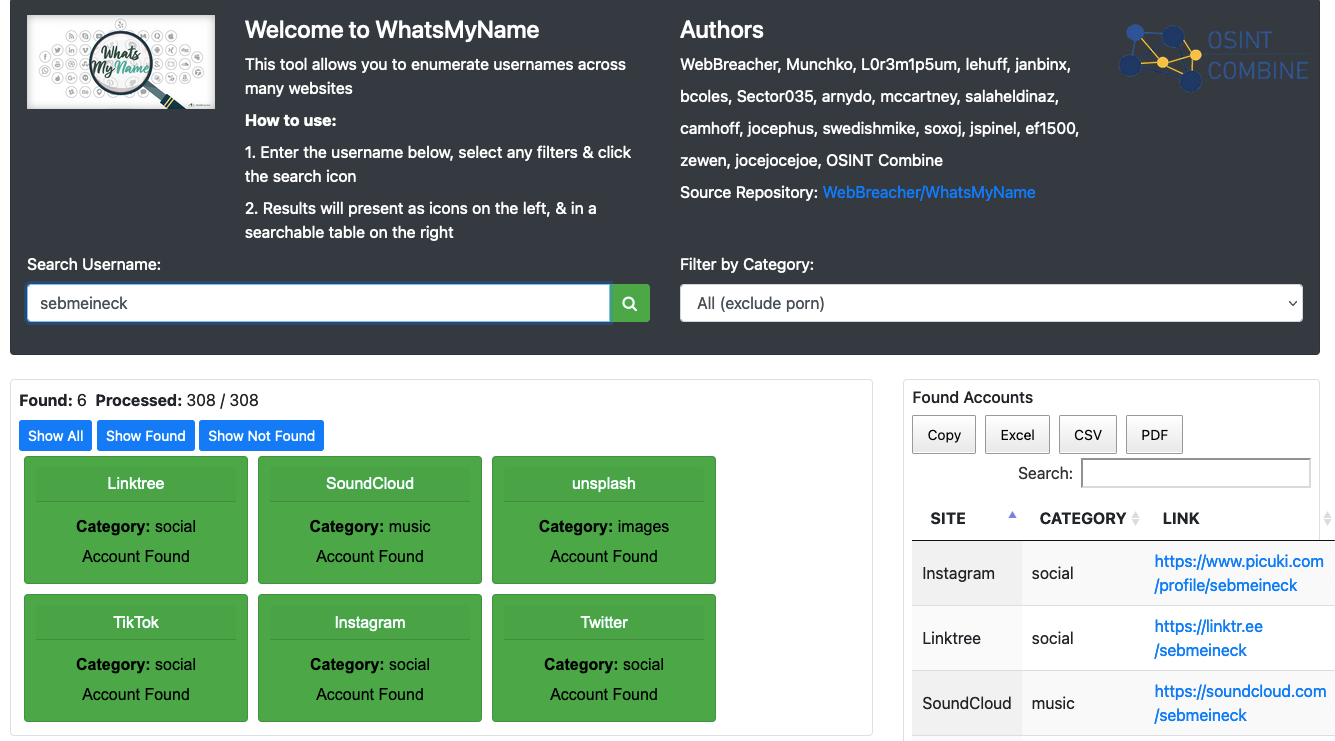Click the Show All button
Image resolution: width=1335 pixels, height=741 pixels.
click(55, 436)
